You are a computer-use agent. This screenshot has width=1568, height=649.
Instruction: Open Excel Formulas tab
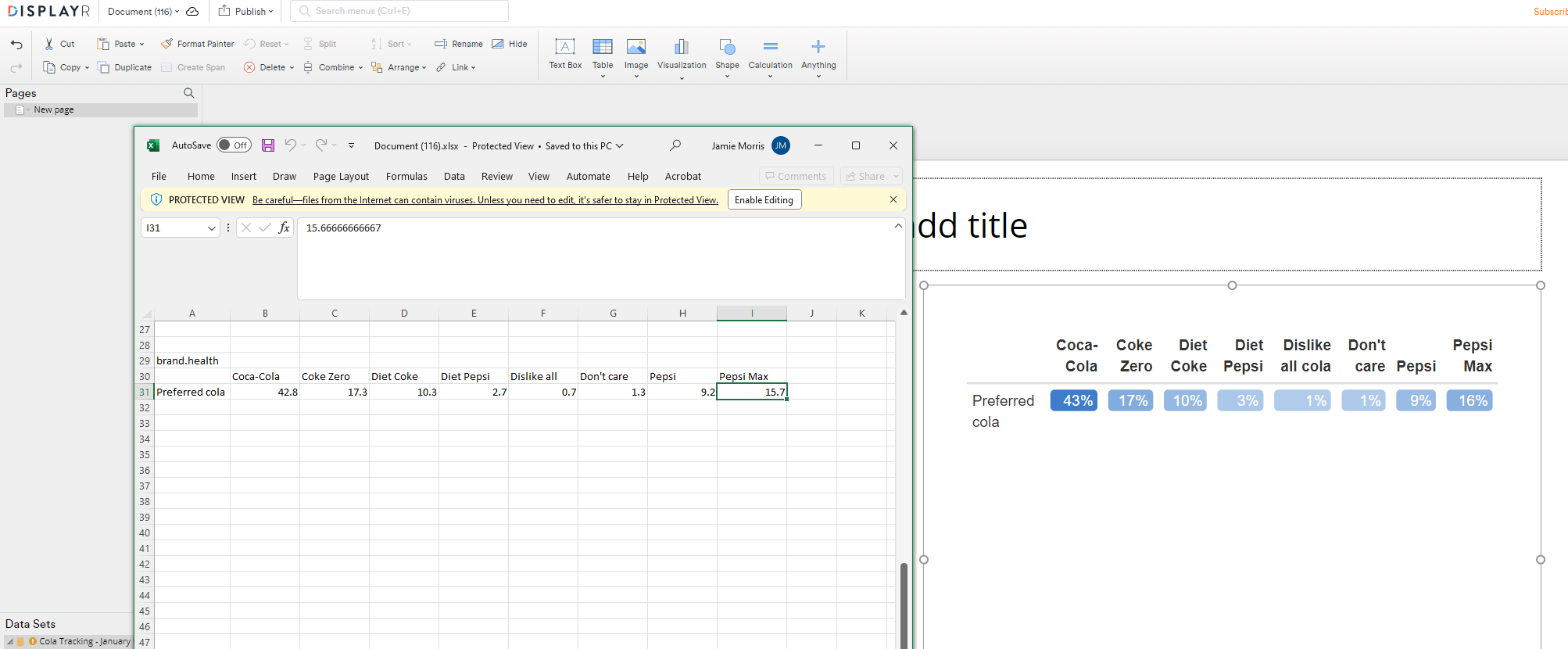tap(406, 177)
